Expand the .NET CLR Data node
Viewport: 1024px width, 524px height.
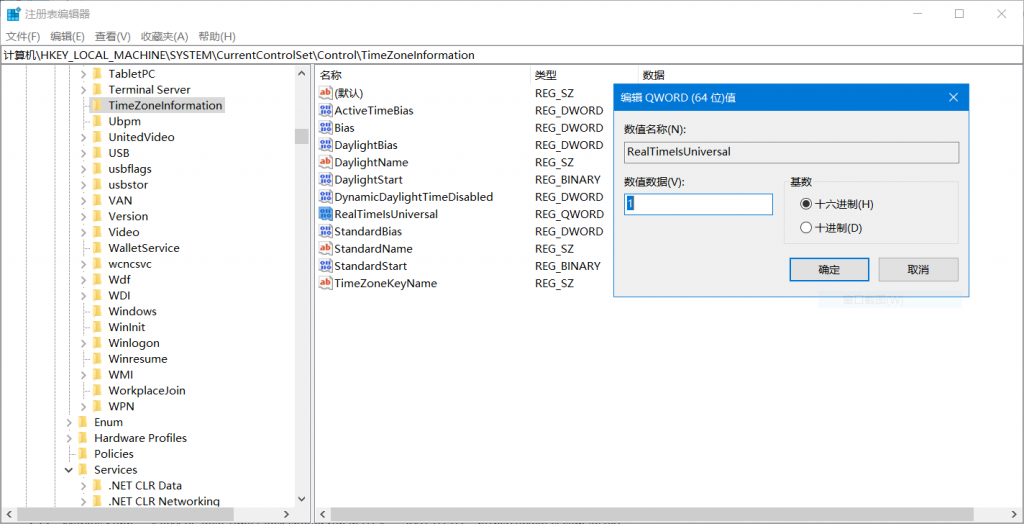(83, 485)
